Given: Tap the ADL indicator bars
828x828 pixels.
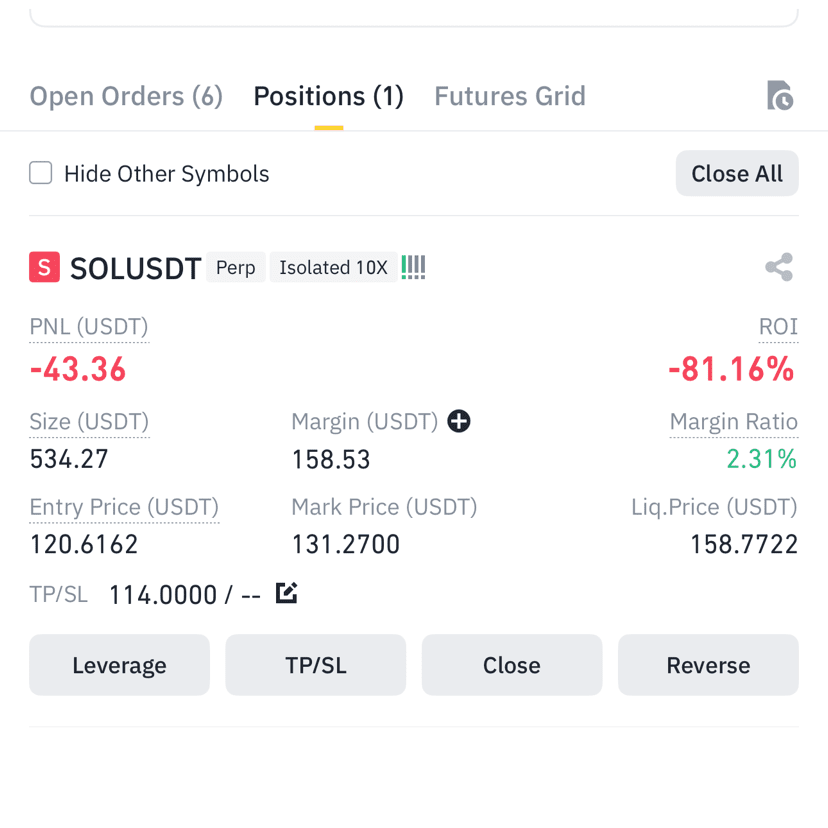Looking at the screenshot, I should click(413, 267).
